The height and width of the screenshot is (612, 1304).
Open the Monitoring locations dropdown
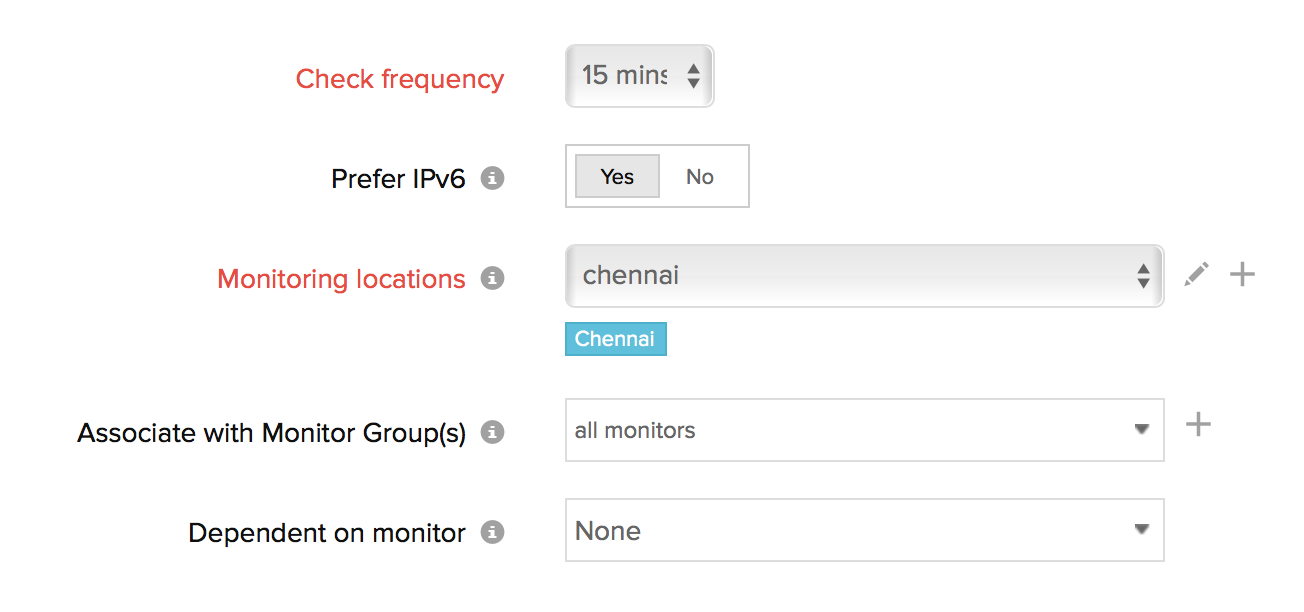click(864, 276)
